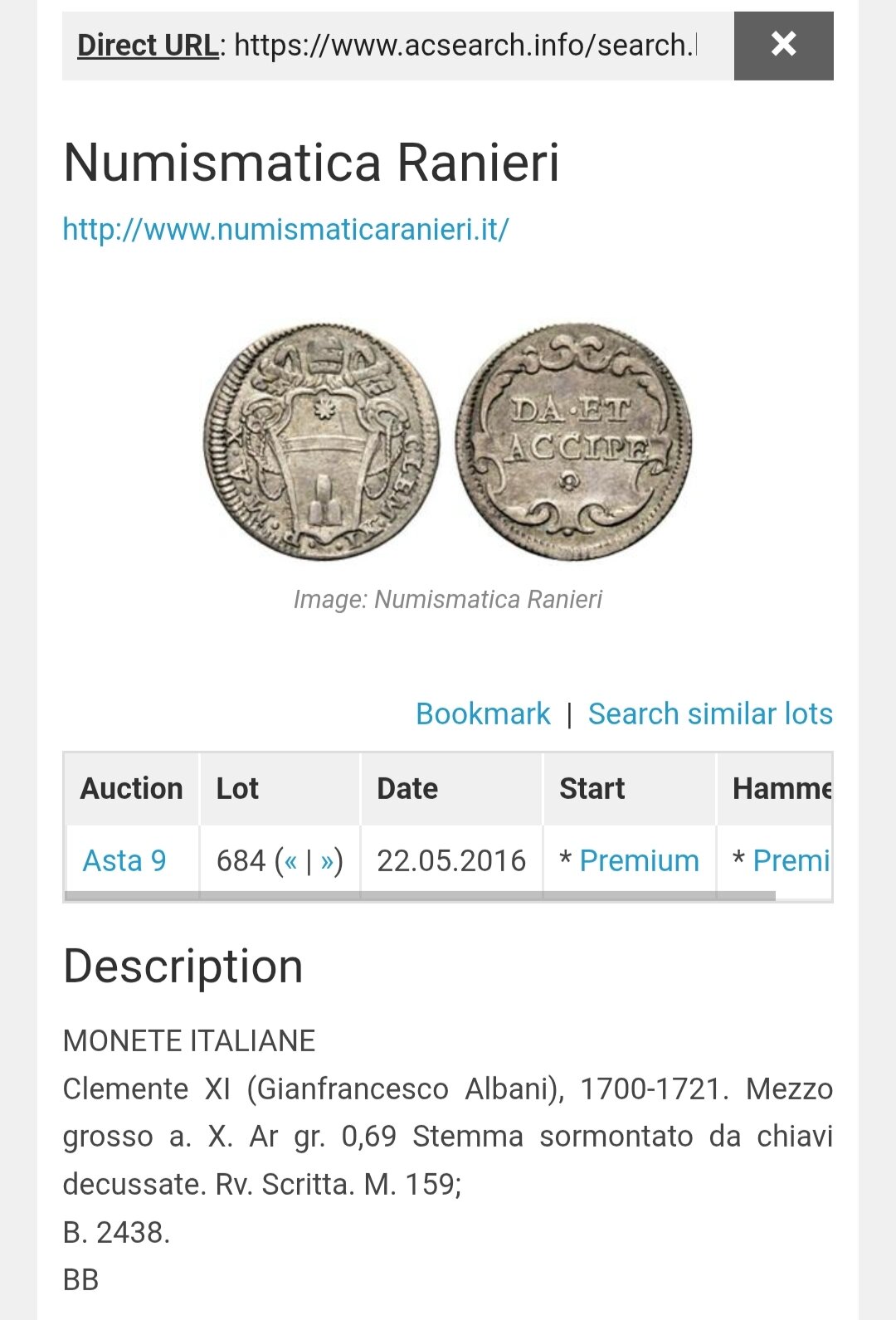Click the Auction column header

coord(132,788)
